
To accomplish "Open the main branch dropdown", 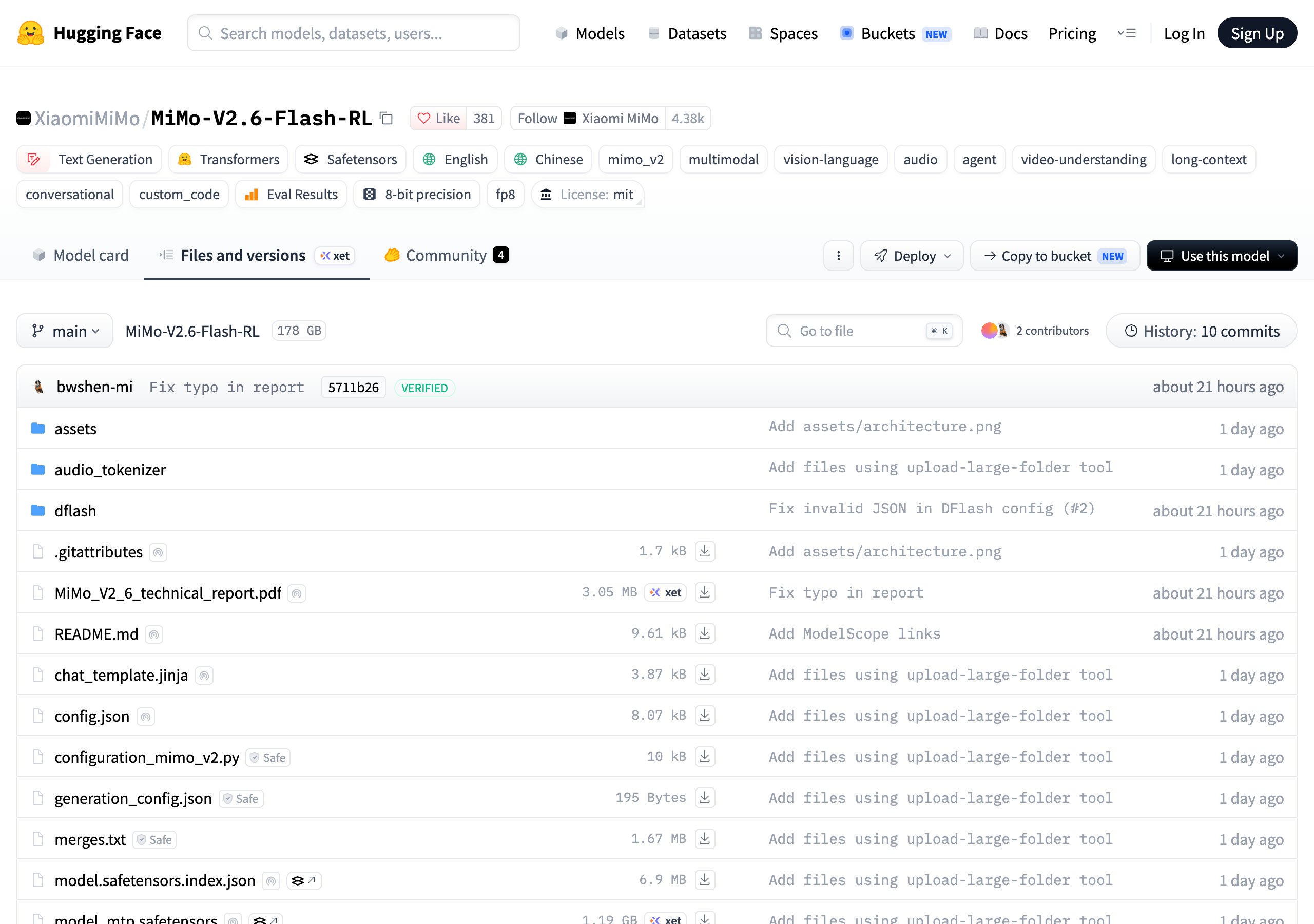I will click(x=65, y=331).
